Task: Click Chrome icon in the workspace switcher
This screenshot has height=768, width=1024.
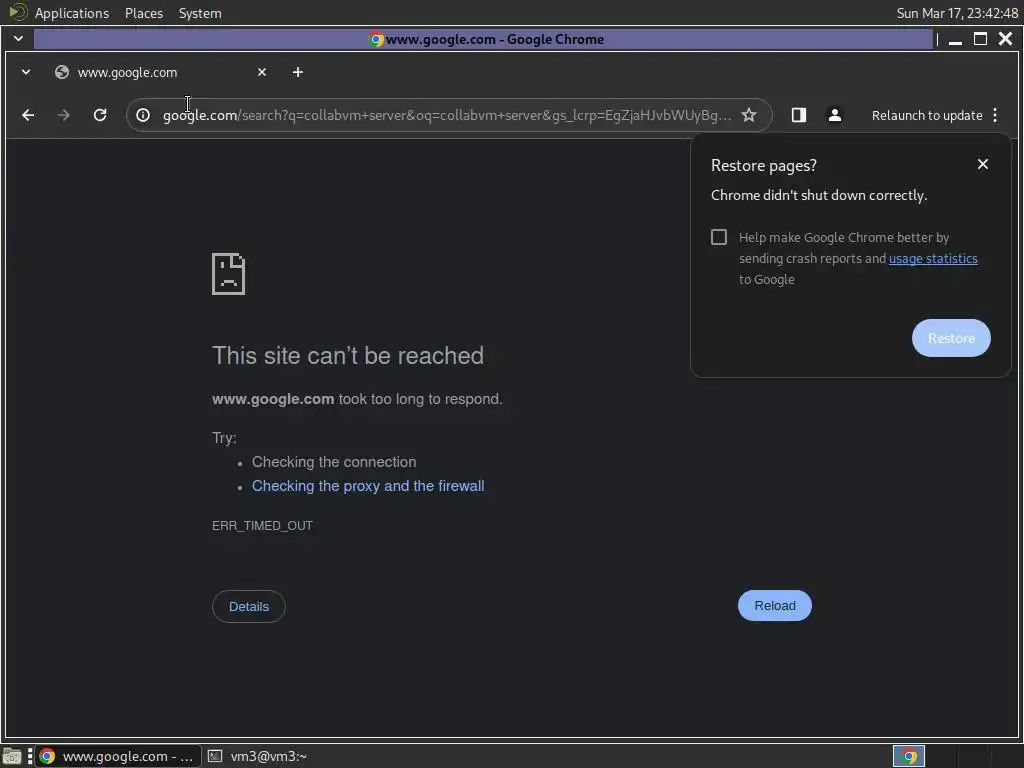Action: click(x=909, y=757)
